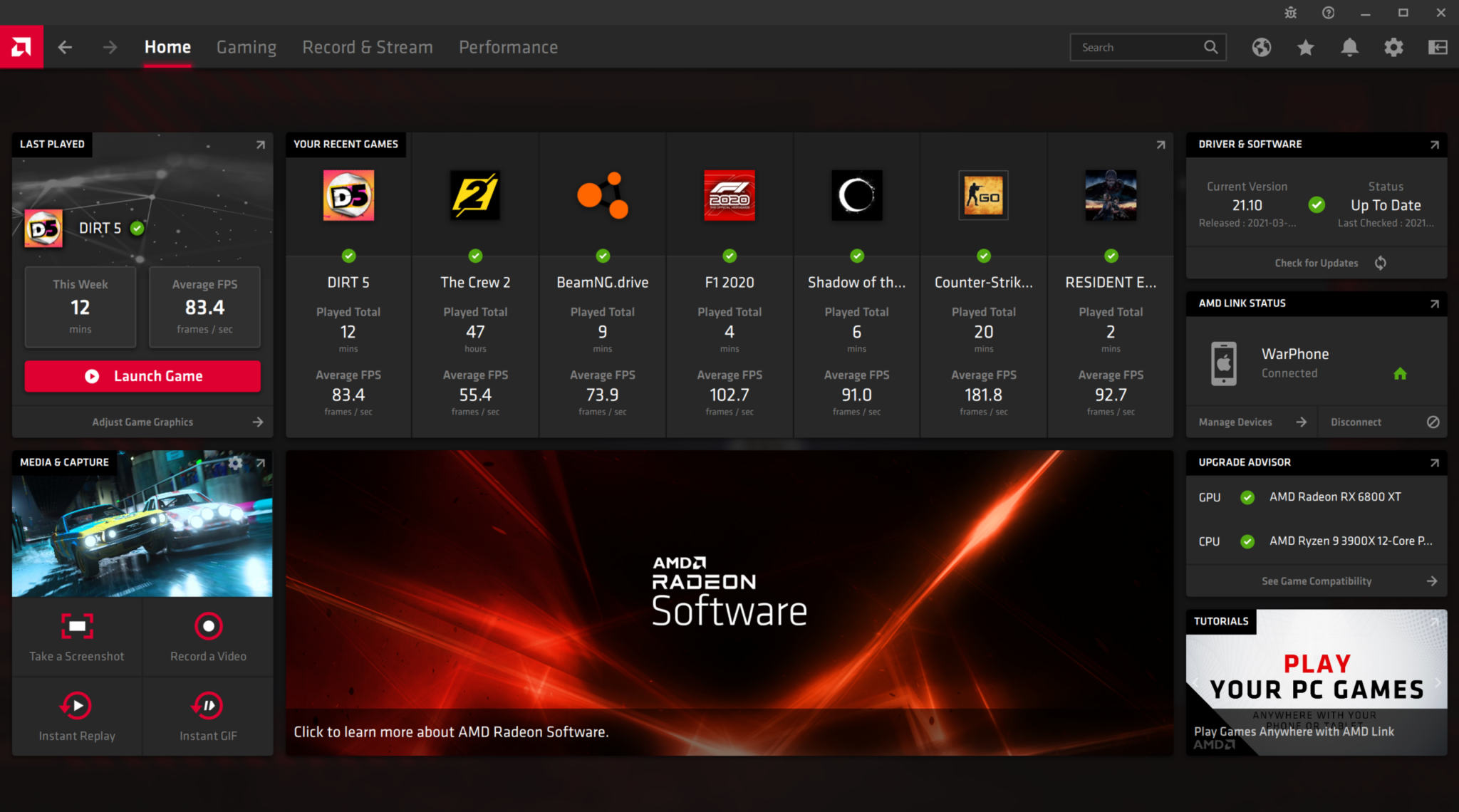Toggle F1 2020 verified status checkbox
Viewport: 1459px width, 812px height.
730,256
